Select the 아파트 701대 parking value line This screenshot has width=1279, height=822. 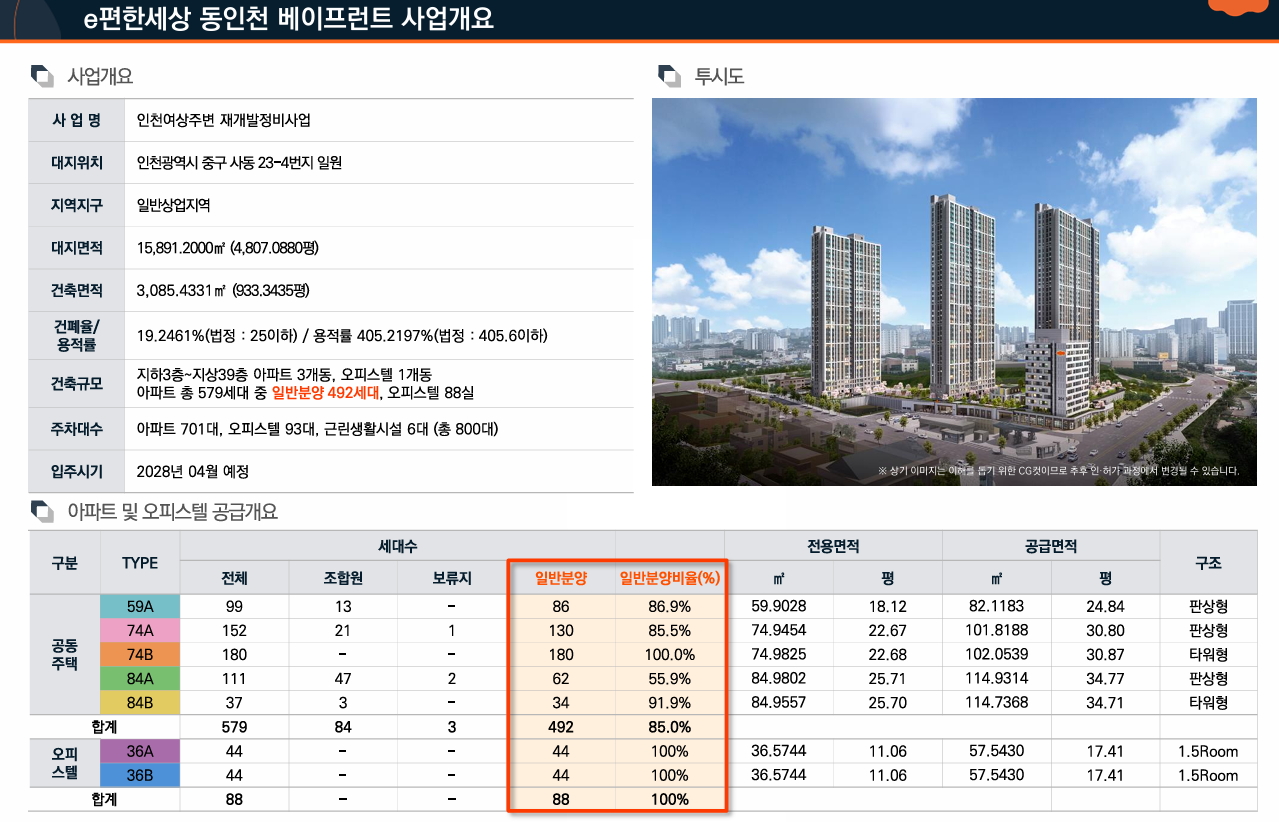318,429
